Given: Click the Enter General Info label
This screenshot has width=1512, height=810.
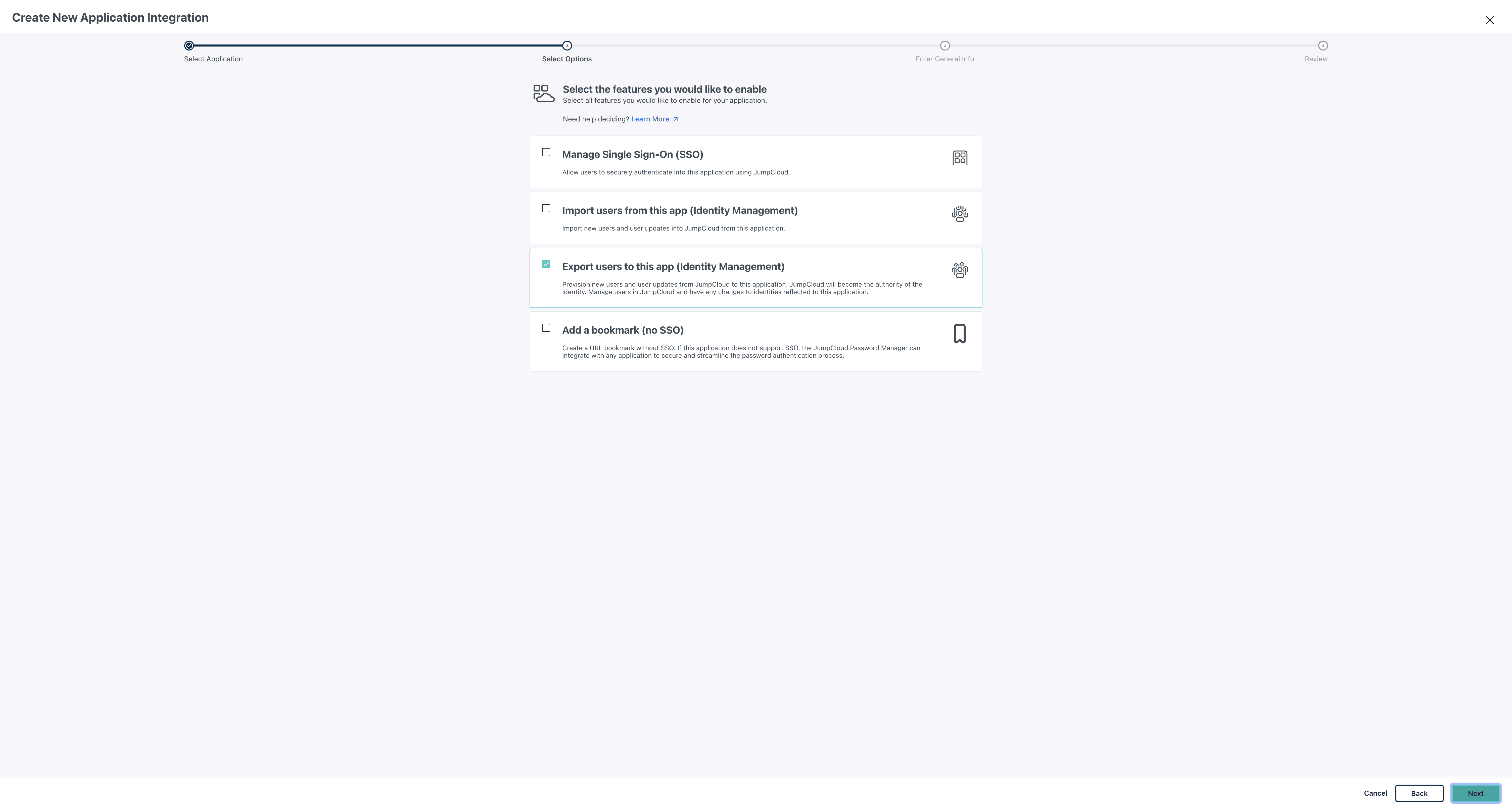Looking at the screenshot, I should coord(944,59).
